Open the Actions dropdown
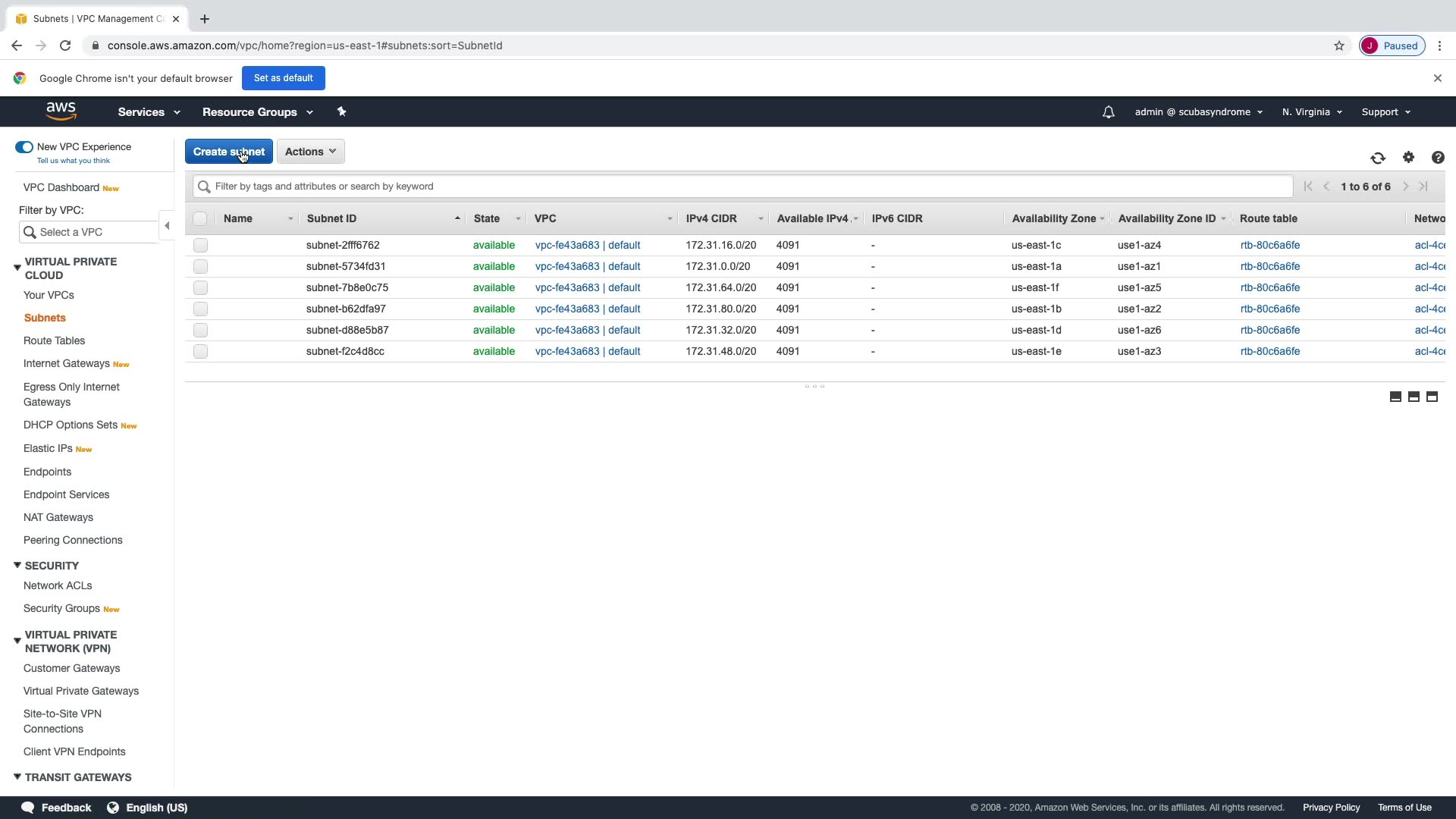Viewport: 1456px width, 819px height. [x=310, y=152]
